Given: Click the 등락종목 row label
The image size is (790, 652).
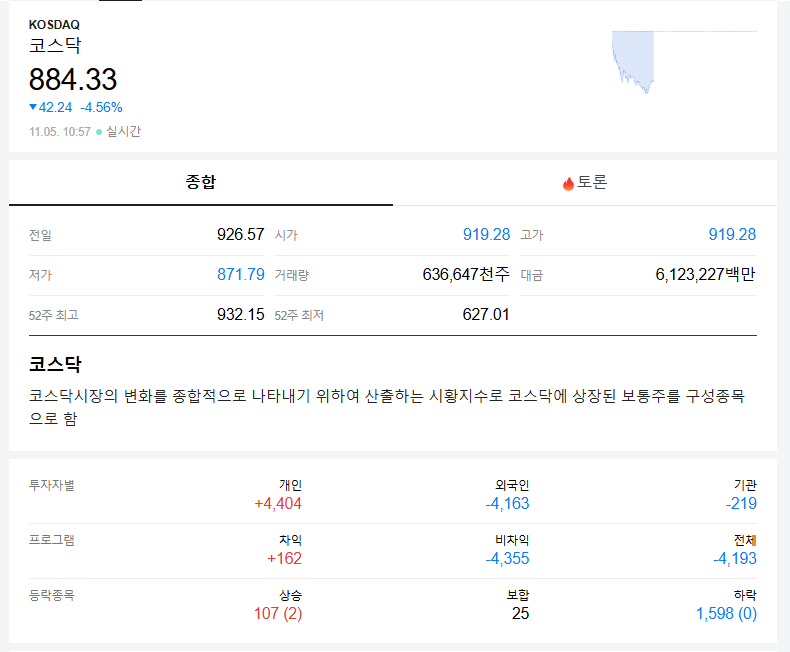Looking at the screenshot, I should pos(51,595).
